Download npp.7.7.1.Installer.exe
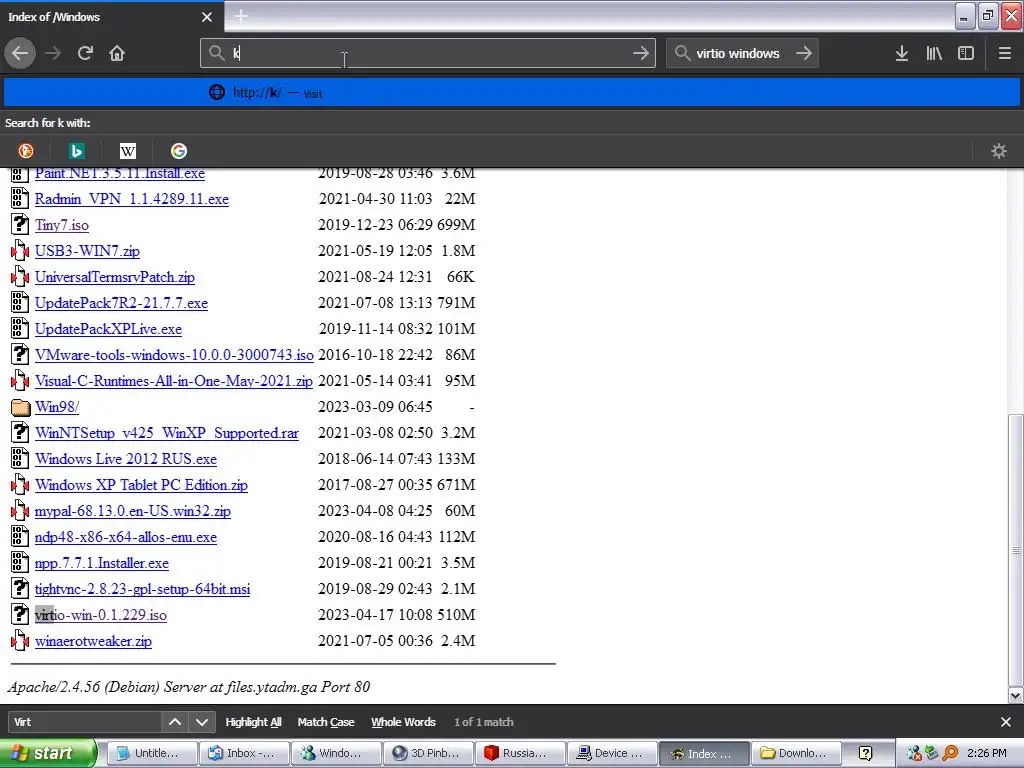Viewport: 1024px width, 768px height. tap(102, 563)
